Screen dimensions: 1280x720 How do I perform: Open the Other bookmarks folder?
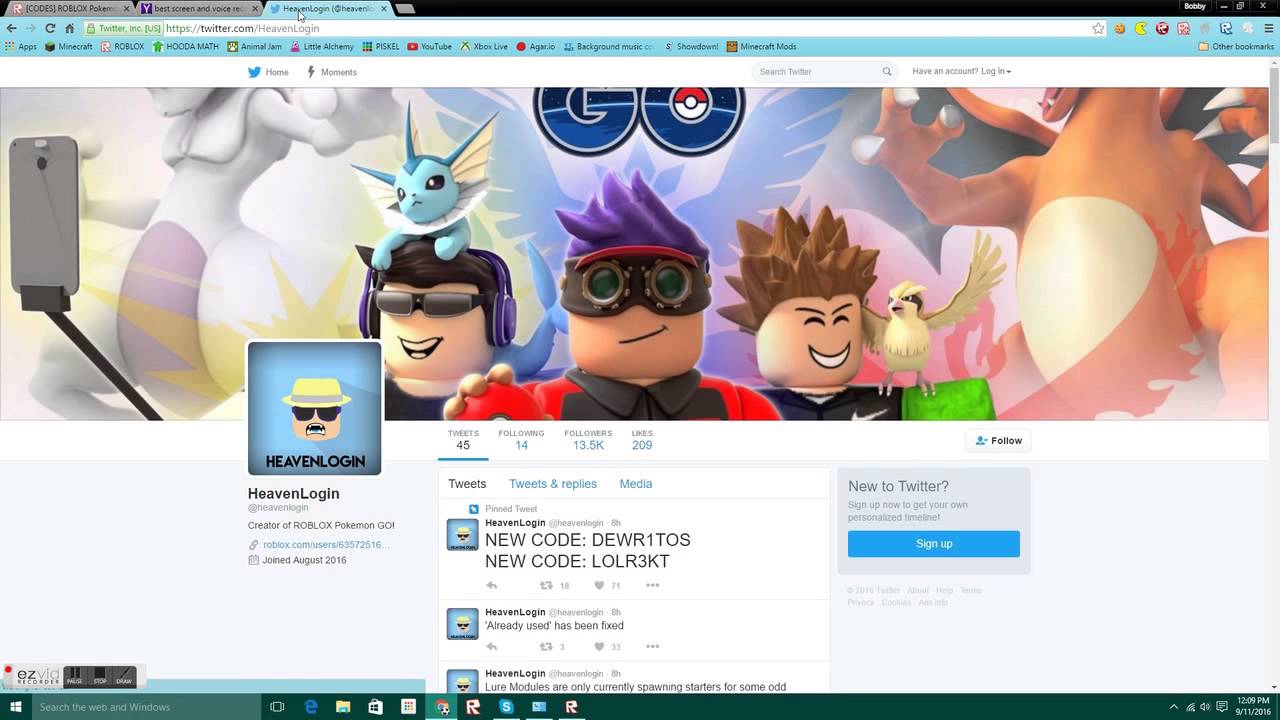(x=1236, y=47)
